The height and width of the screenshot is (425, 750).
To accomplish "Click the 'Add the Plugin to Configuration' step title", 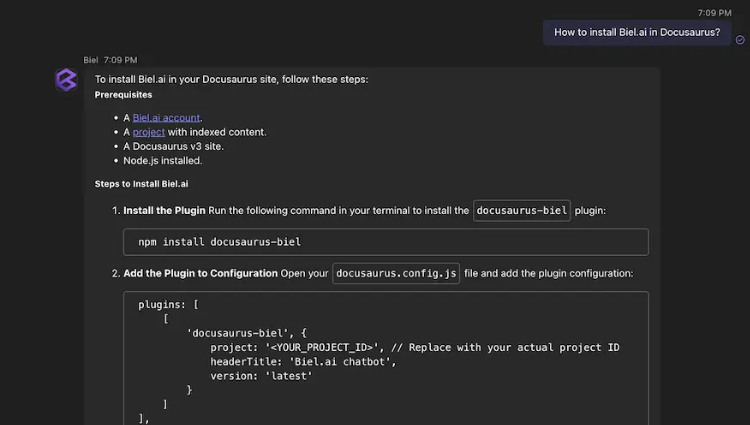I will click(x=200, y=273).
